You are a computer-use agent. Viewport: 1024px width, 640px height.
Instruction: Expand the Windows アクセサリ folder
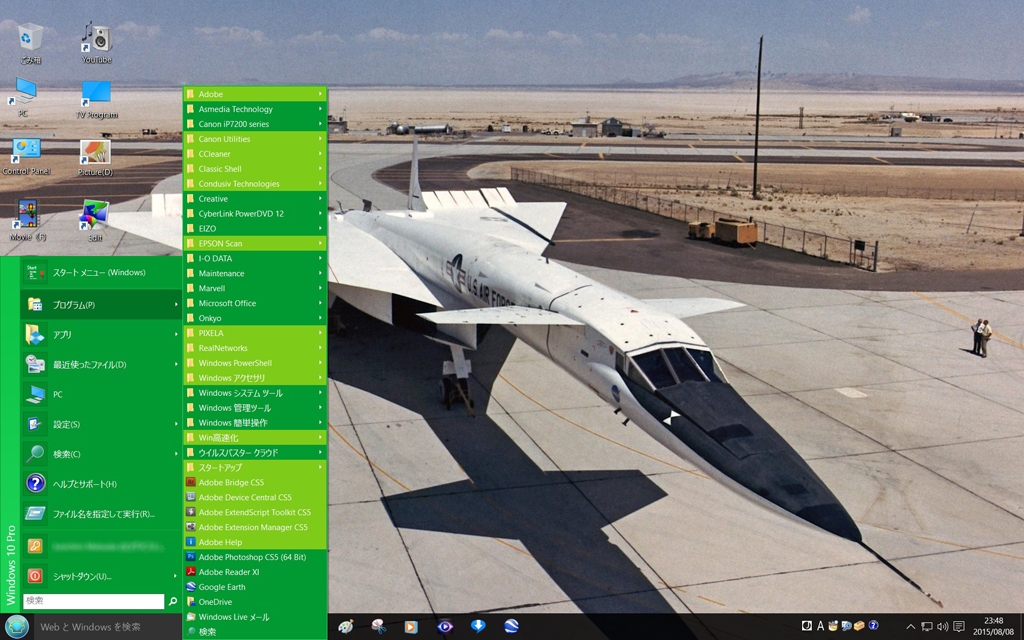click(255, 377)
